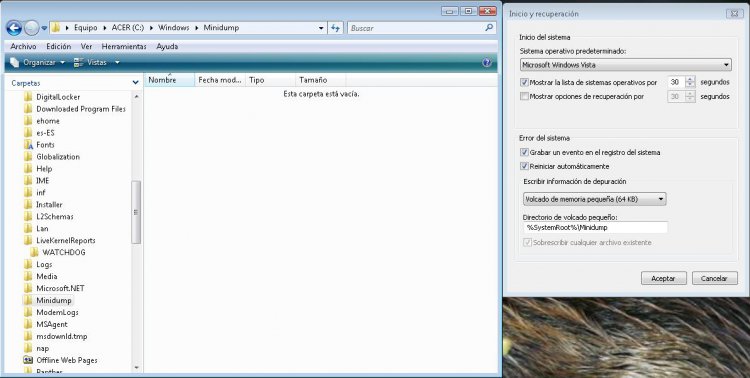
Task: Toggle Mostrar la lista de sistemas operativos
Action: click(524, 82)
